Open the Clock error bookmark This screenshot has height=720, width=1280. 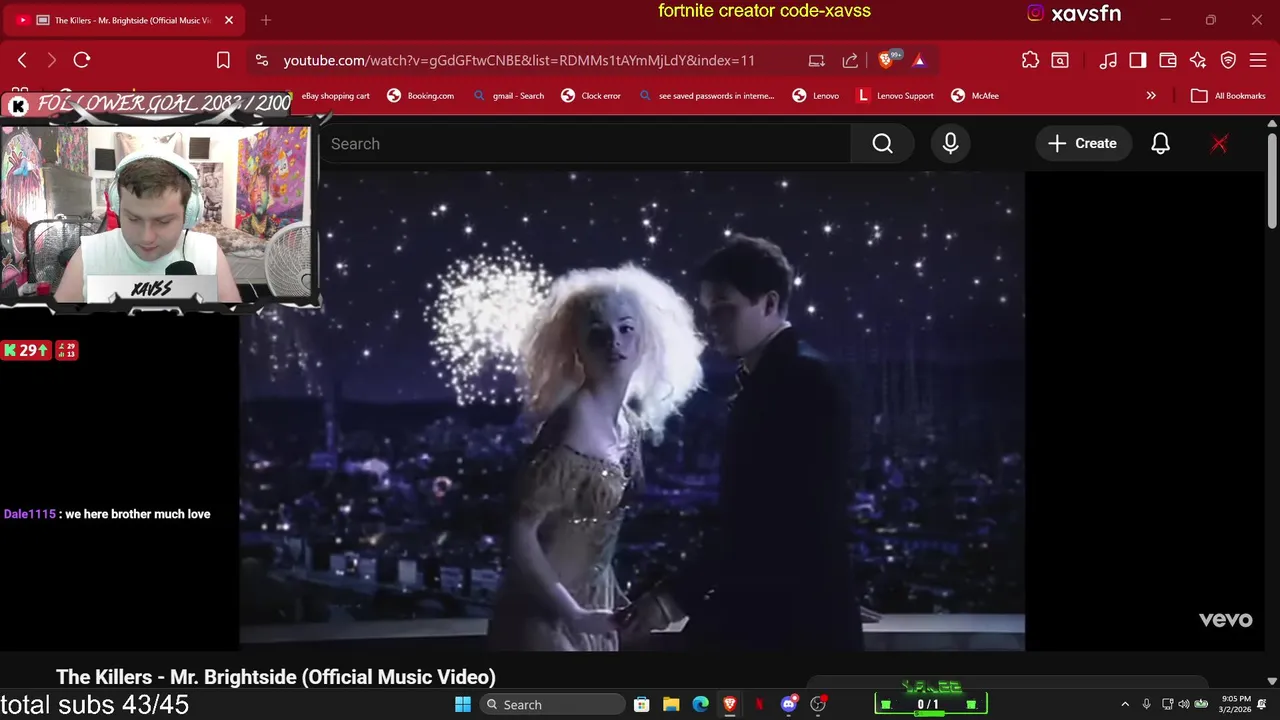click(x=591, y=96)
